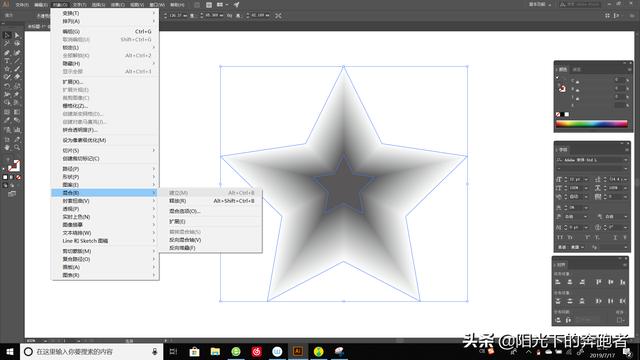The image size is (640, 360).
Task: Open the Envelope Distort (封套扭曲) submenu
Action: [x=105, y=201]
